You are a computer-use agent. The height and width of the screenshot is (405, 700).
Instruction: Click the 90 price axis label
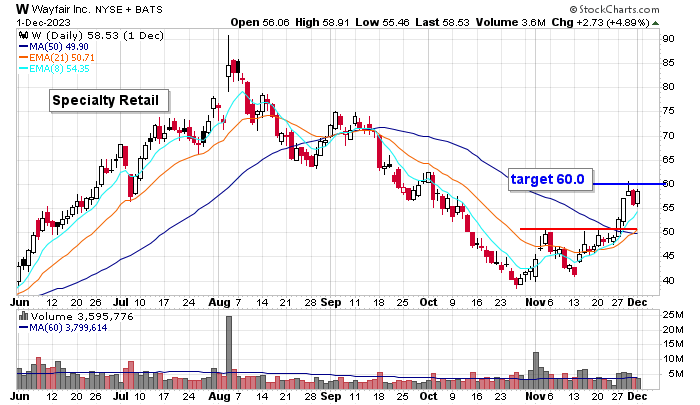tap(668, 39)
